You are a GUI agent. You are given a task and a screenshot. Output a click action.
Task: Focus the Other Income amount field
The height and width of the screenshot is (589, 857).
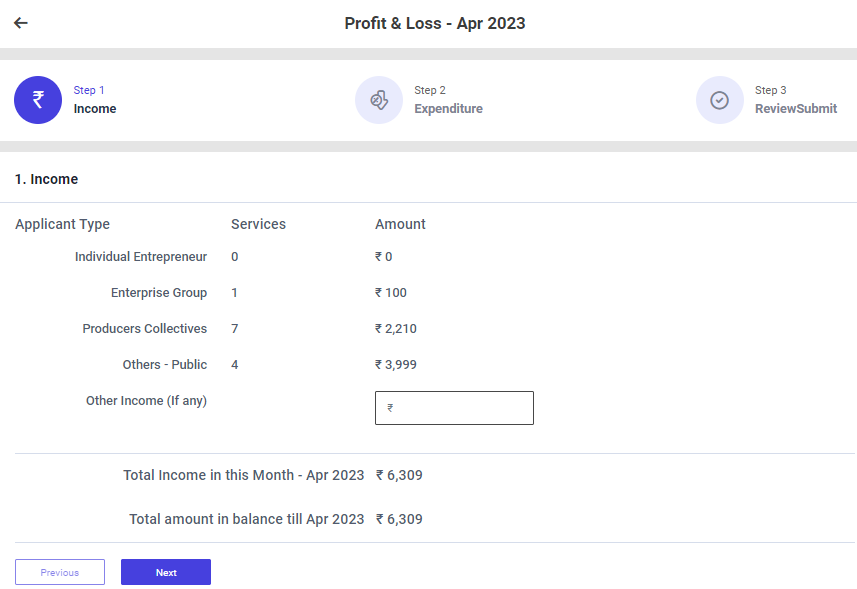pyautogui.click(x=454, y=408)
